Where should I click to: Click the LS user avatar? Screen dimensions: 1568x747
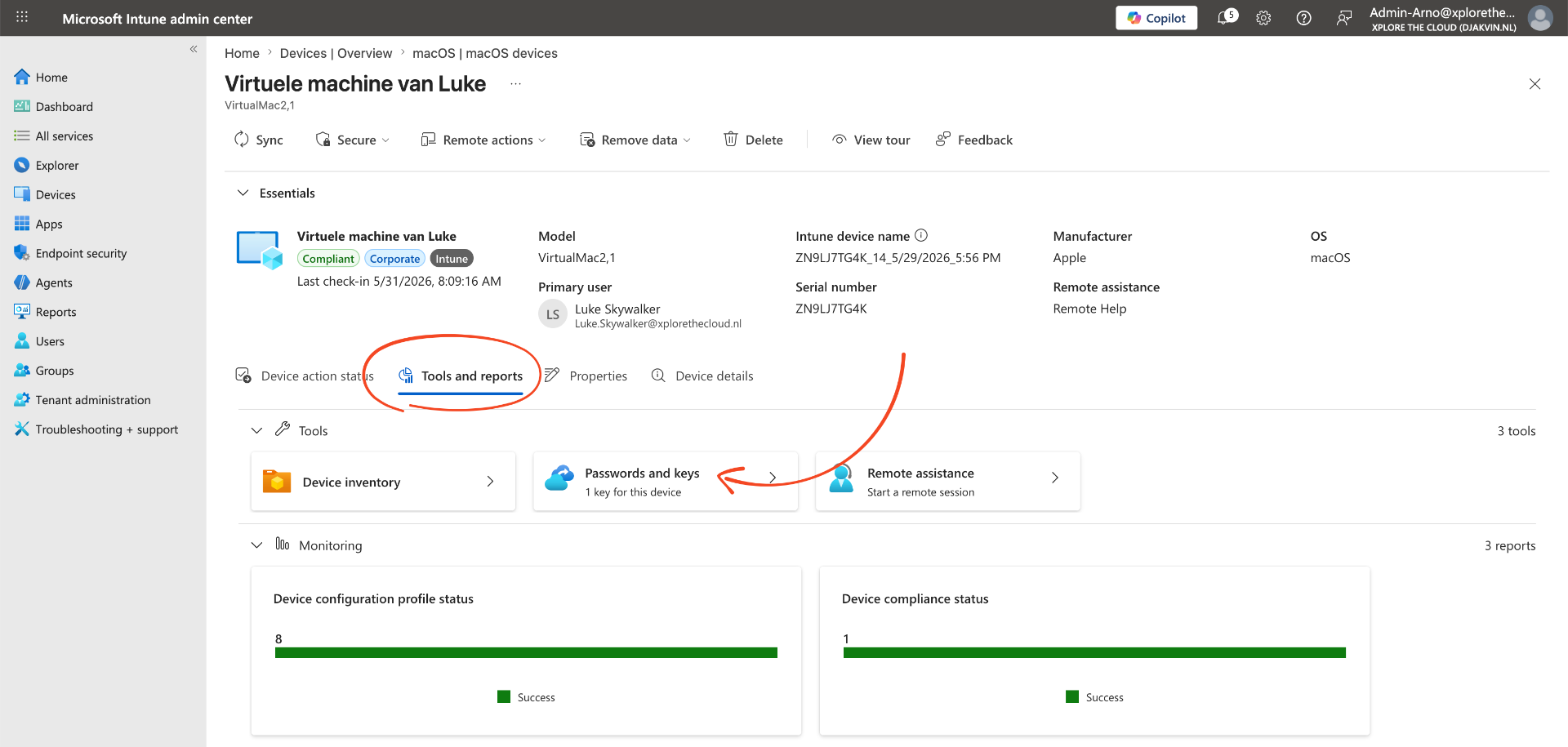[553, 314]
